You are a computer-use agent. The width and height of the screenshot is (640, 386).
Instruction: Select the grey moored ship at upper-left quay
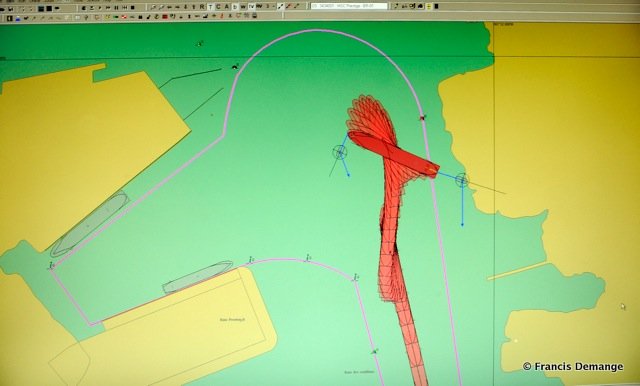point(90,224)
